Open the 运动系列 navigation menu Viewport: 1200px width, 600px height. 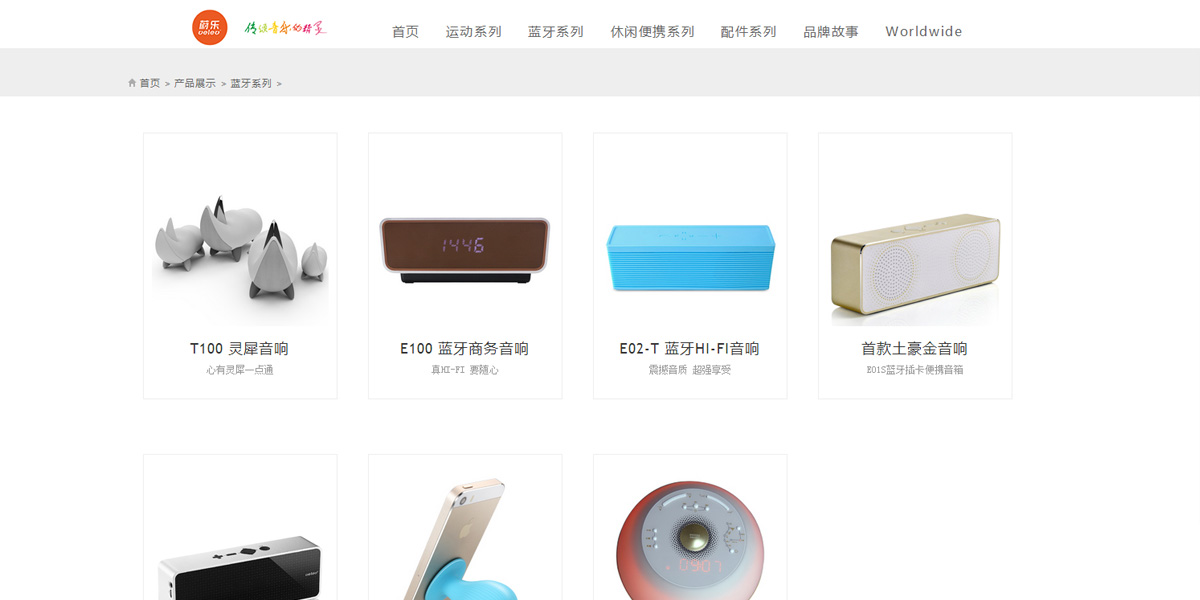coord(473,31)
